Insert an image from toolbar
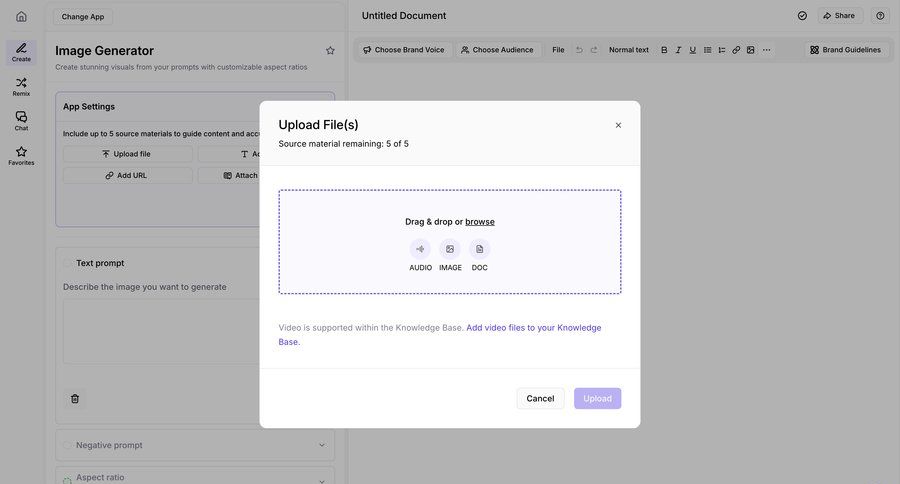The height and width of the screenshot is (484, 900). [750, 50]
